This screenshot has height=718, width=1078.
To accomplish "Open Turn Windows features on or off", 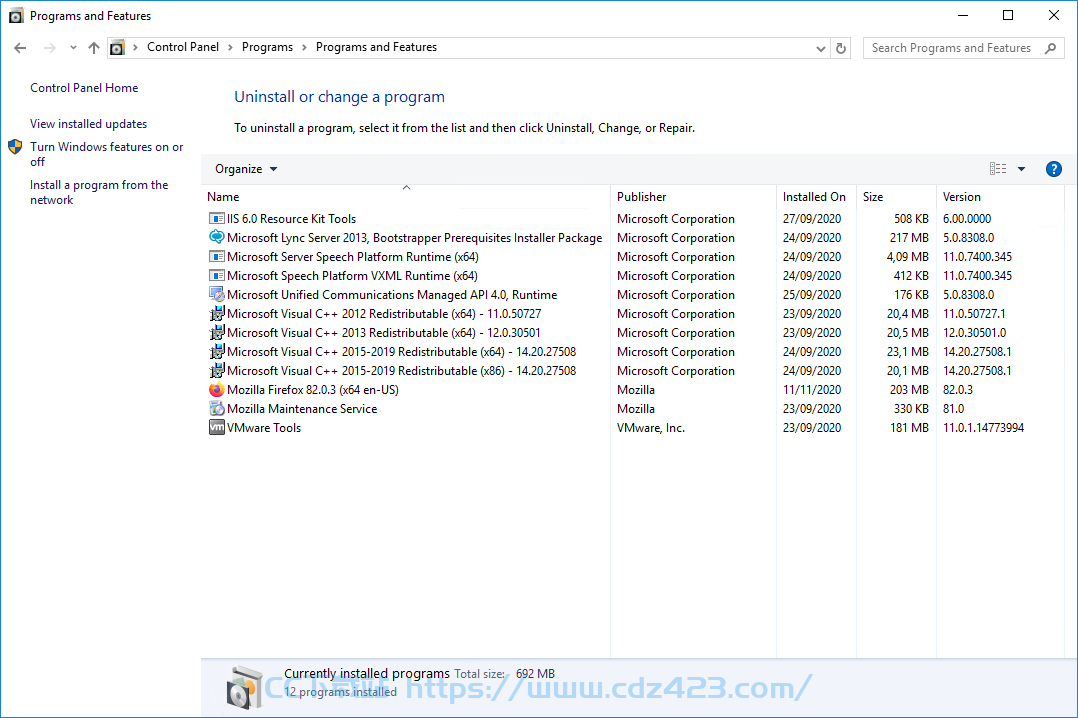I will click(x=107, y=154).
